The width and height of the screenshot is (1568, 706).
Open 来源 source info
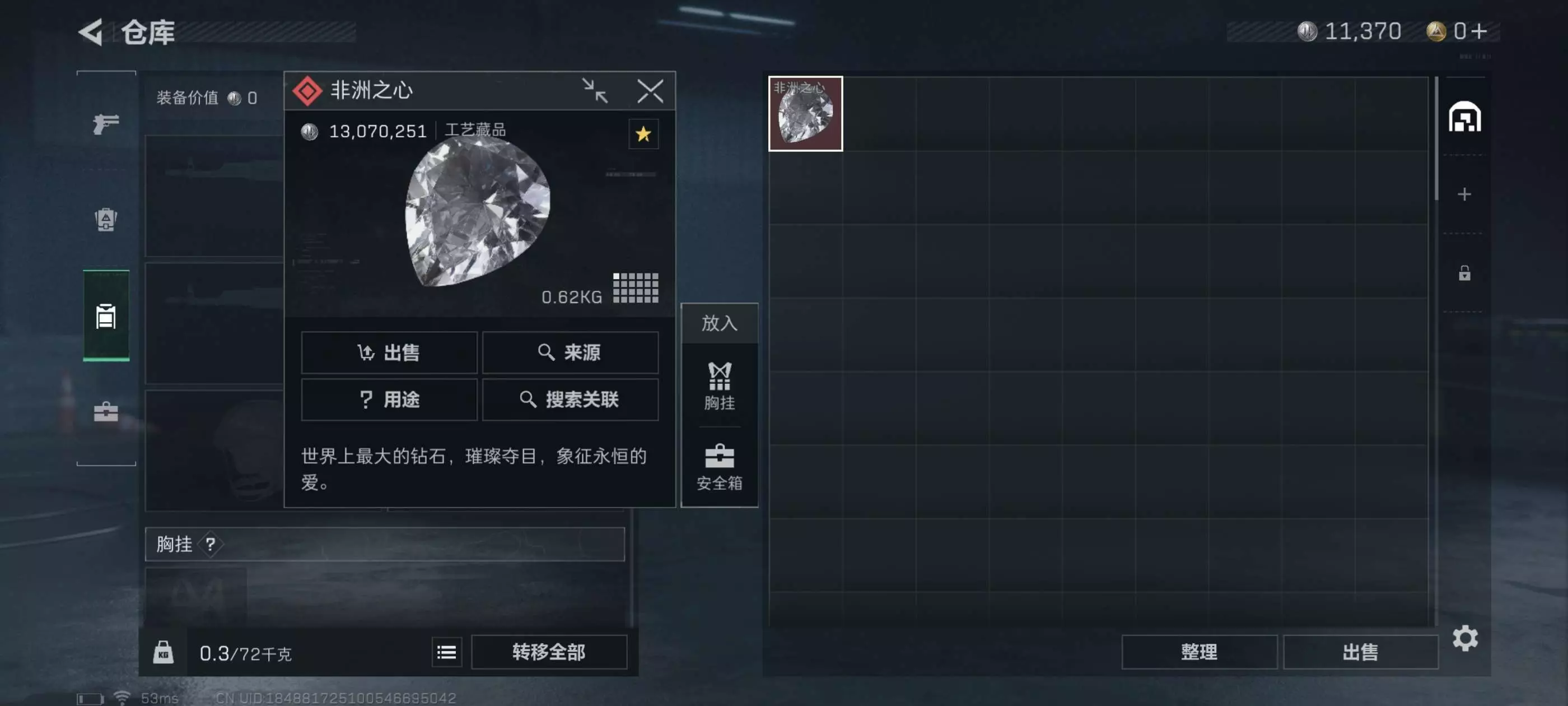coord(570,352)
